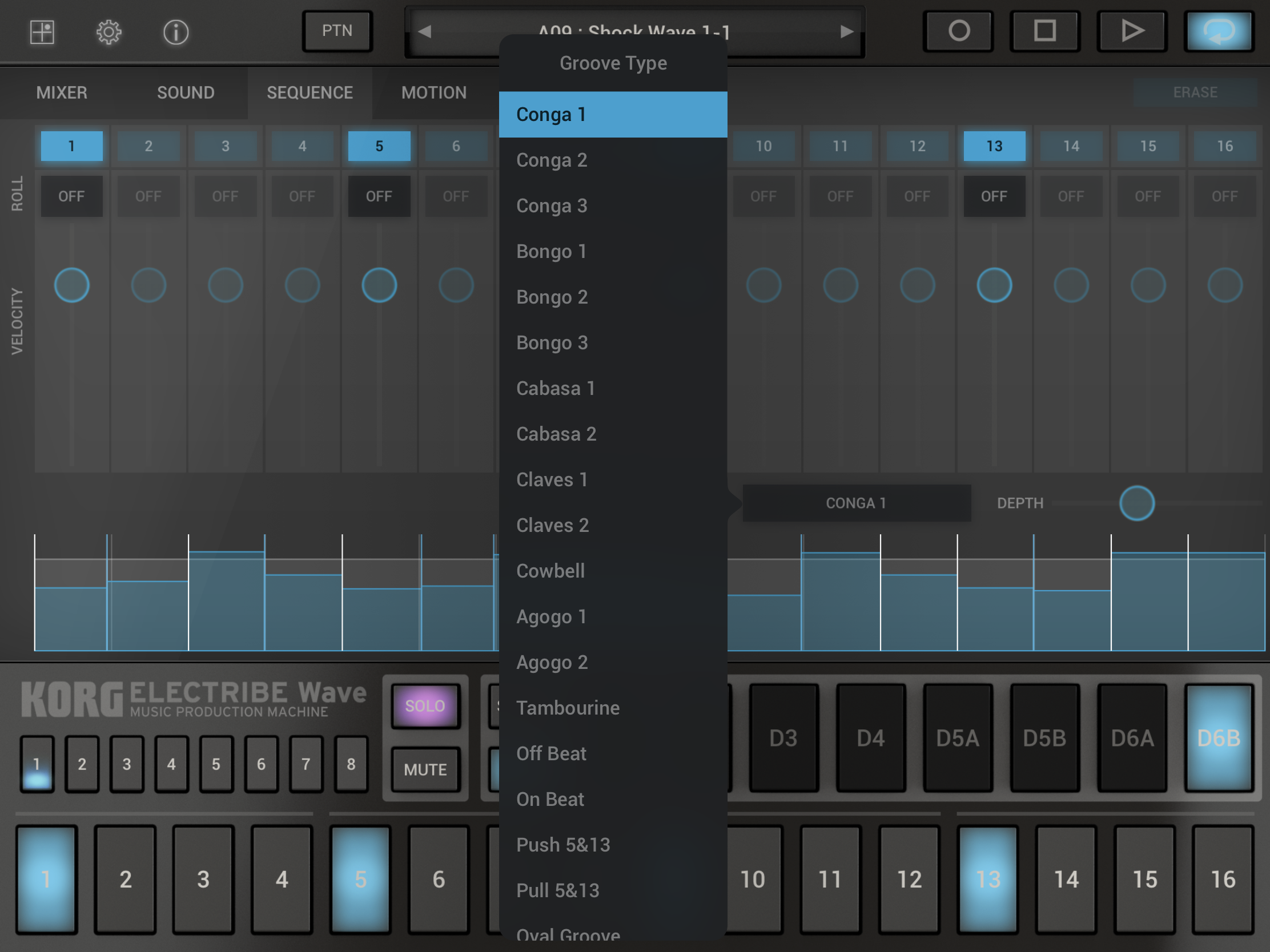Choose Cabasa 1 from groove list
Viewport: 1270px width, 952px height.
(x=613, y=389)
